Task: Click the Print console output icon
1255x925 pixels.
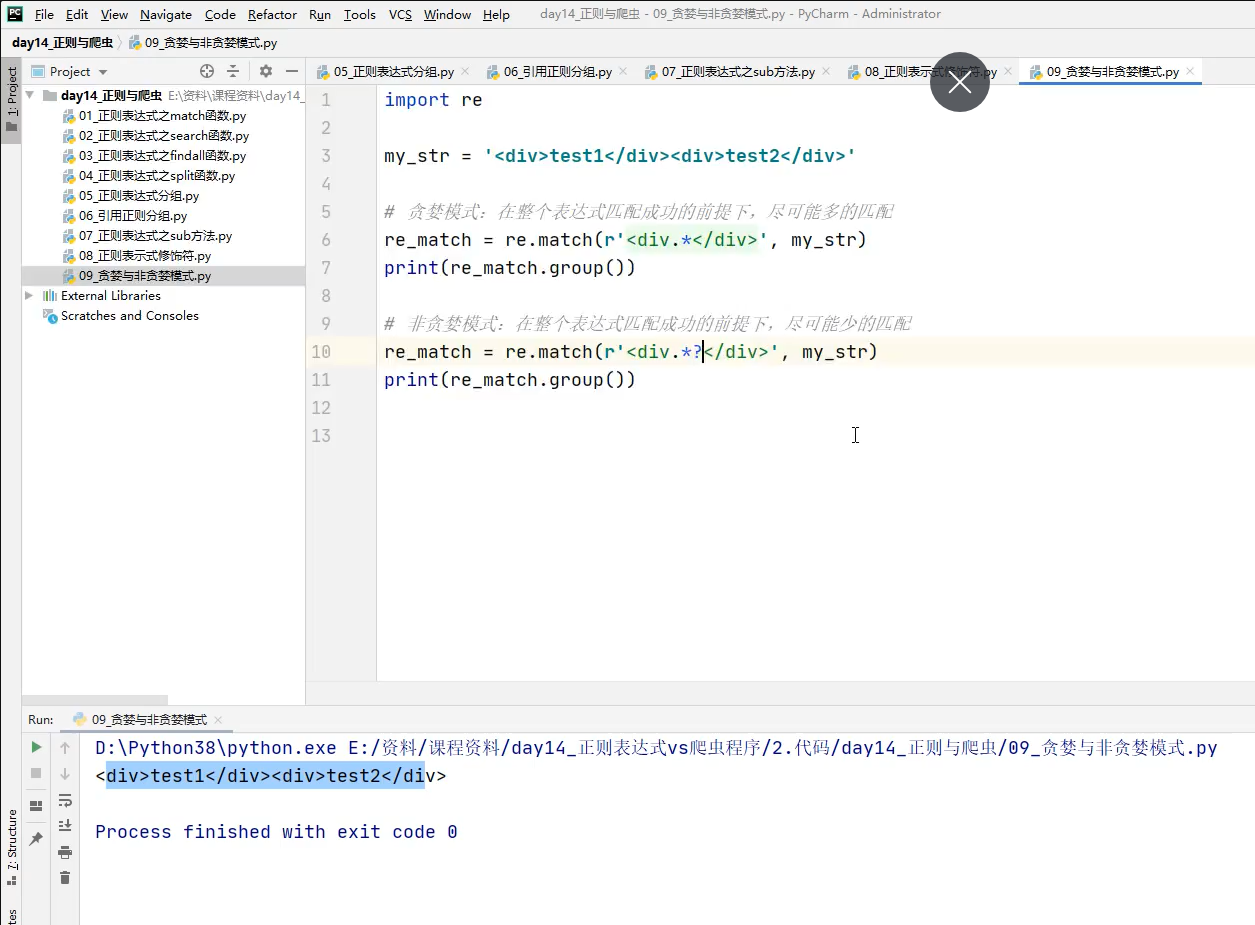Action: [65, 852]
